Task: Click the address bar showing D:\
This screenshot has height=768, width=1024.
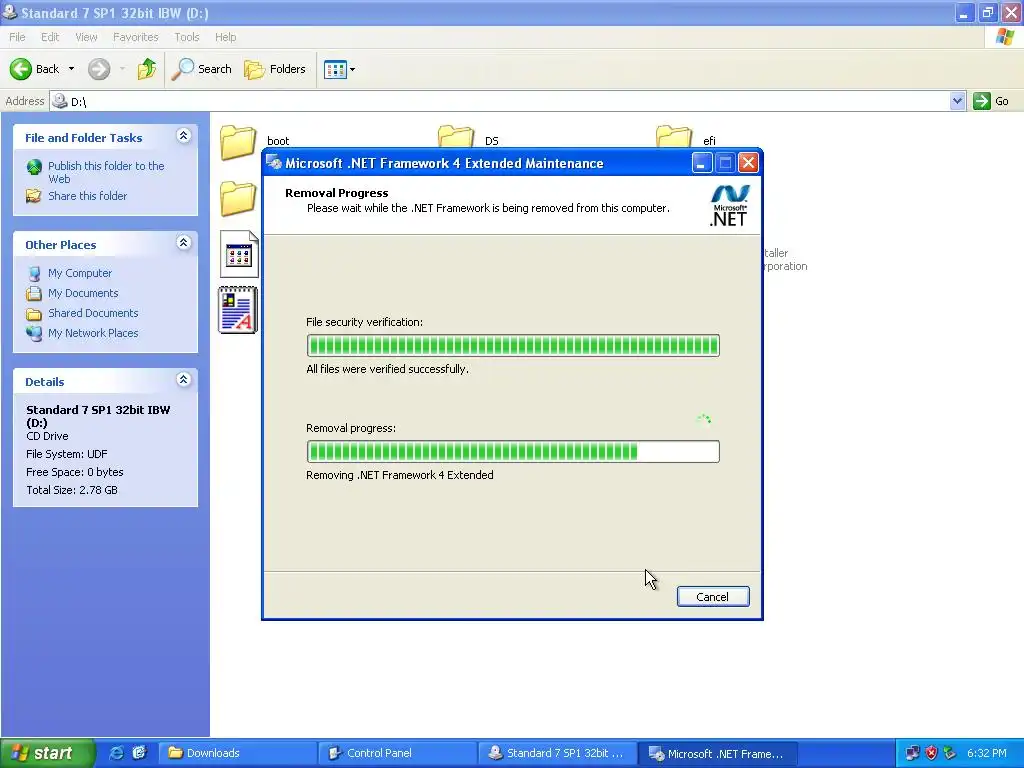Action: pos(500,101)
